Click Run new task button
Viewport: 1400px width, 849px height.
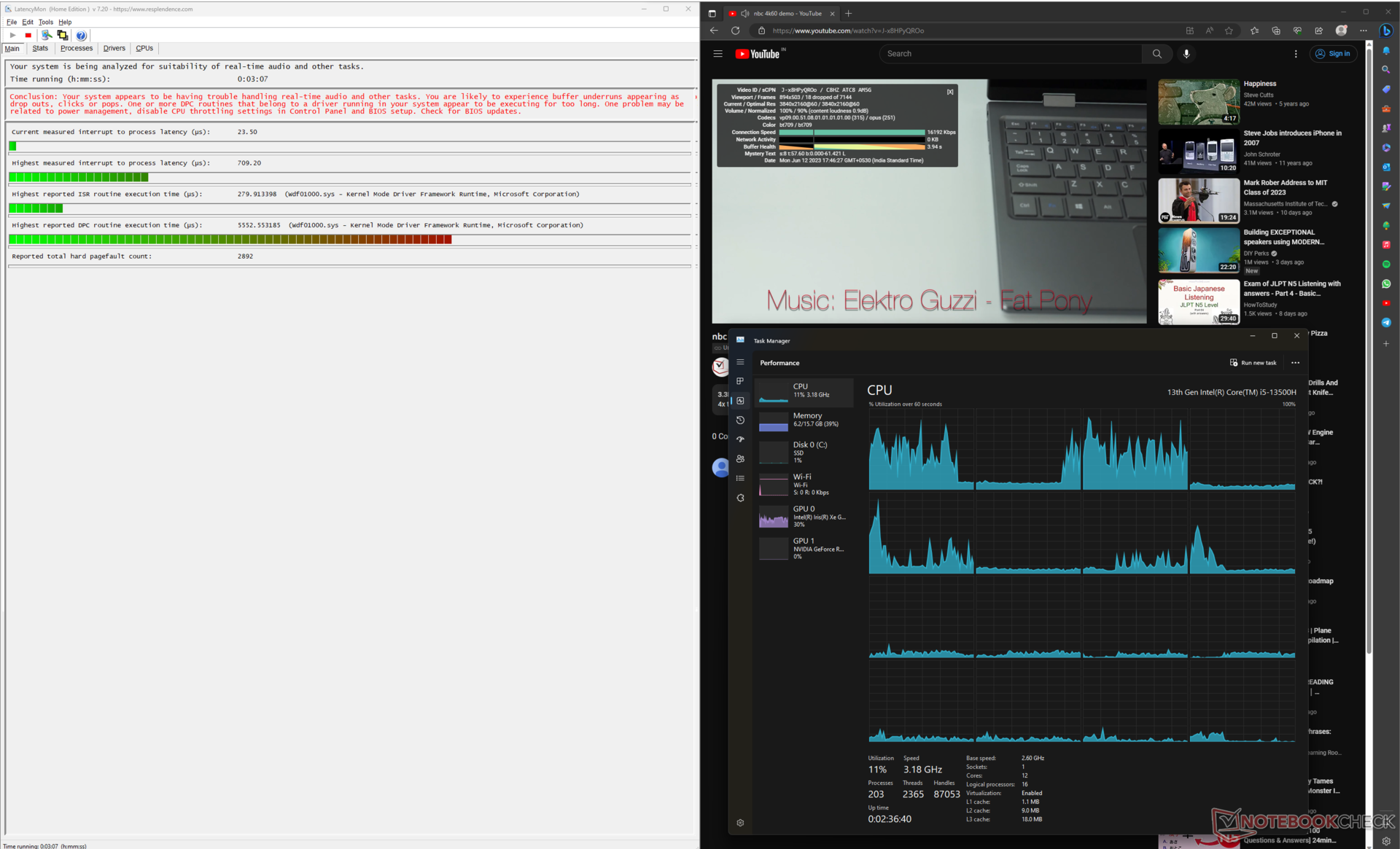1253,362
